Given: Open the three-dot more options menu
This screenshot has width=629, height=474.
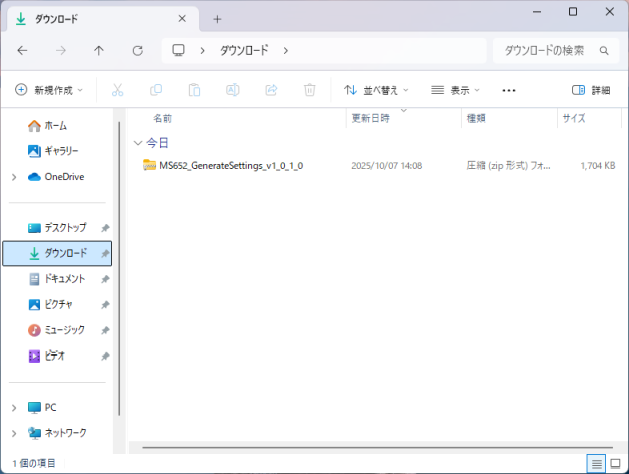Looking at the screenshot, I should [x=508, y=90].
